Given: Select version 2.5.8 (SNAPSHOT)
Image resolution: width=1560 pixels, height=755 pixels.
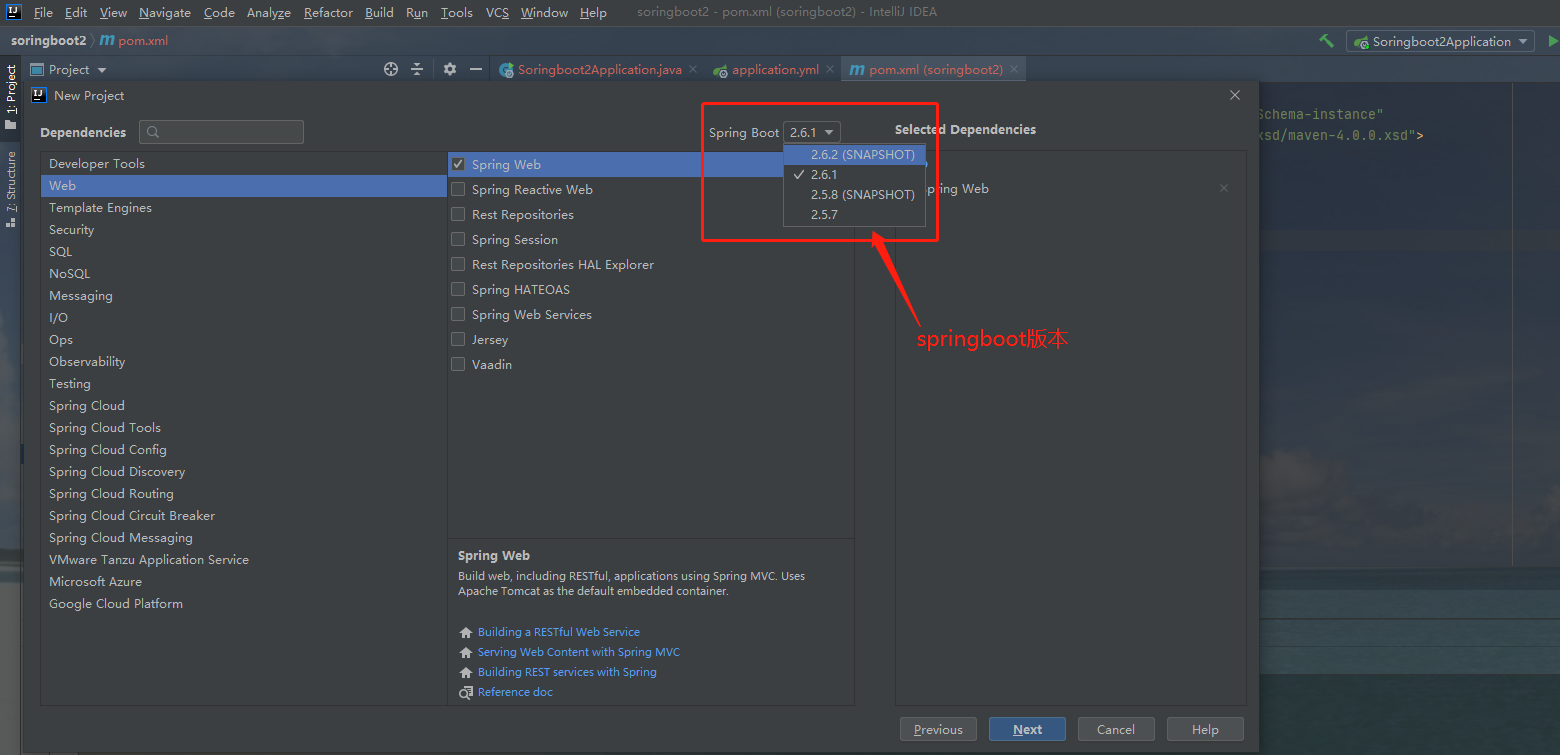Looking at the screenshot, I should pyautogui.click(x=854, y=194).
